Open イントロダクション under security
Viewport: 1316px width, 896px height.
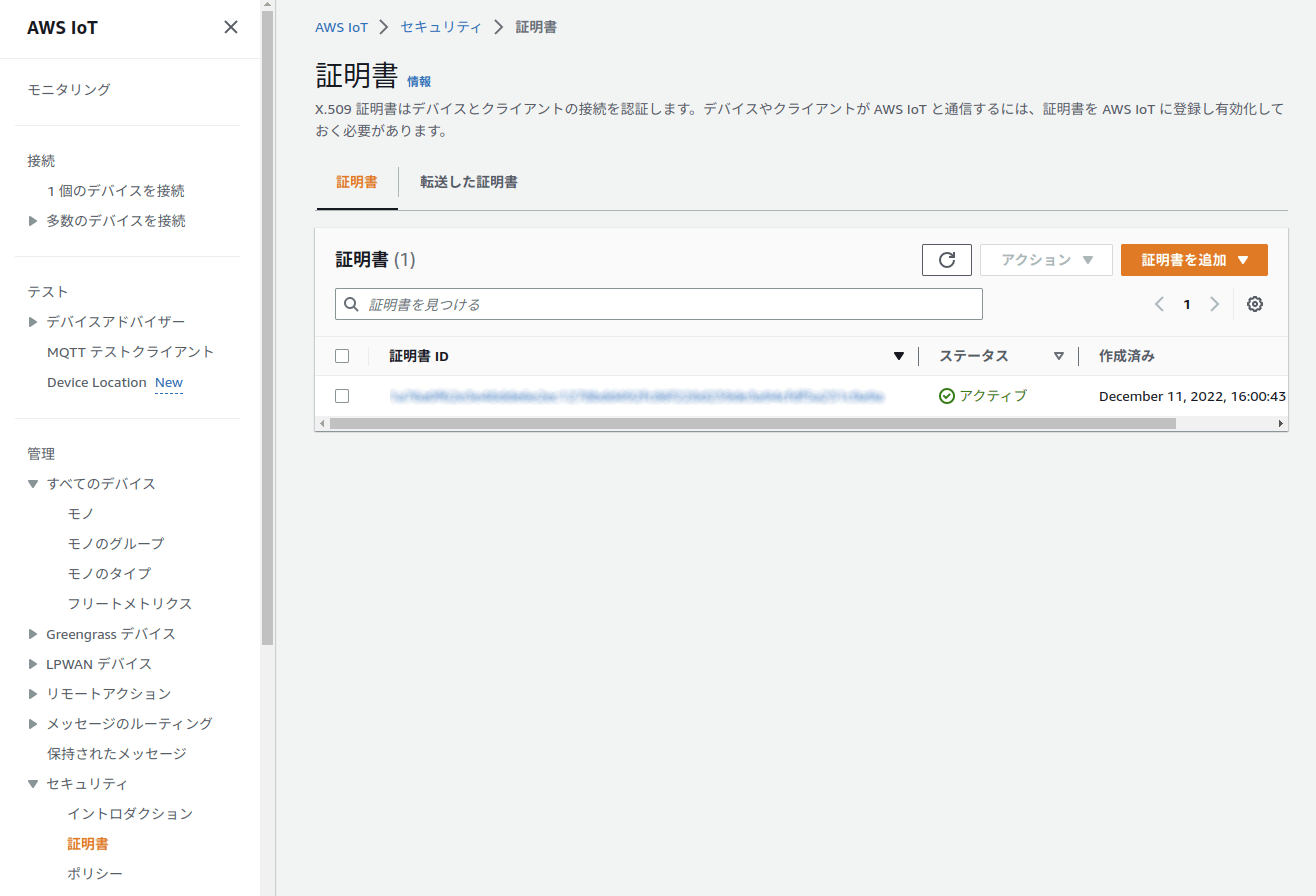coord(130,814)
